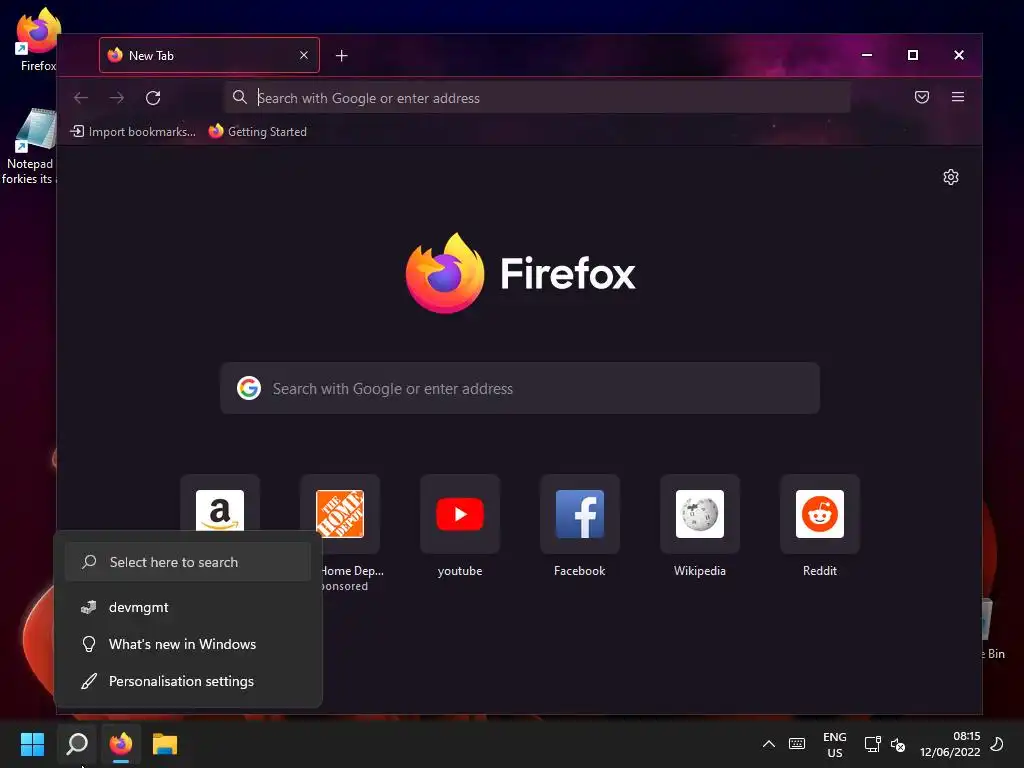1024x768 pixels.
Task: Open a new tab with plus button
Action: coord(342,56)
